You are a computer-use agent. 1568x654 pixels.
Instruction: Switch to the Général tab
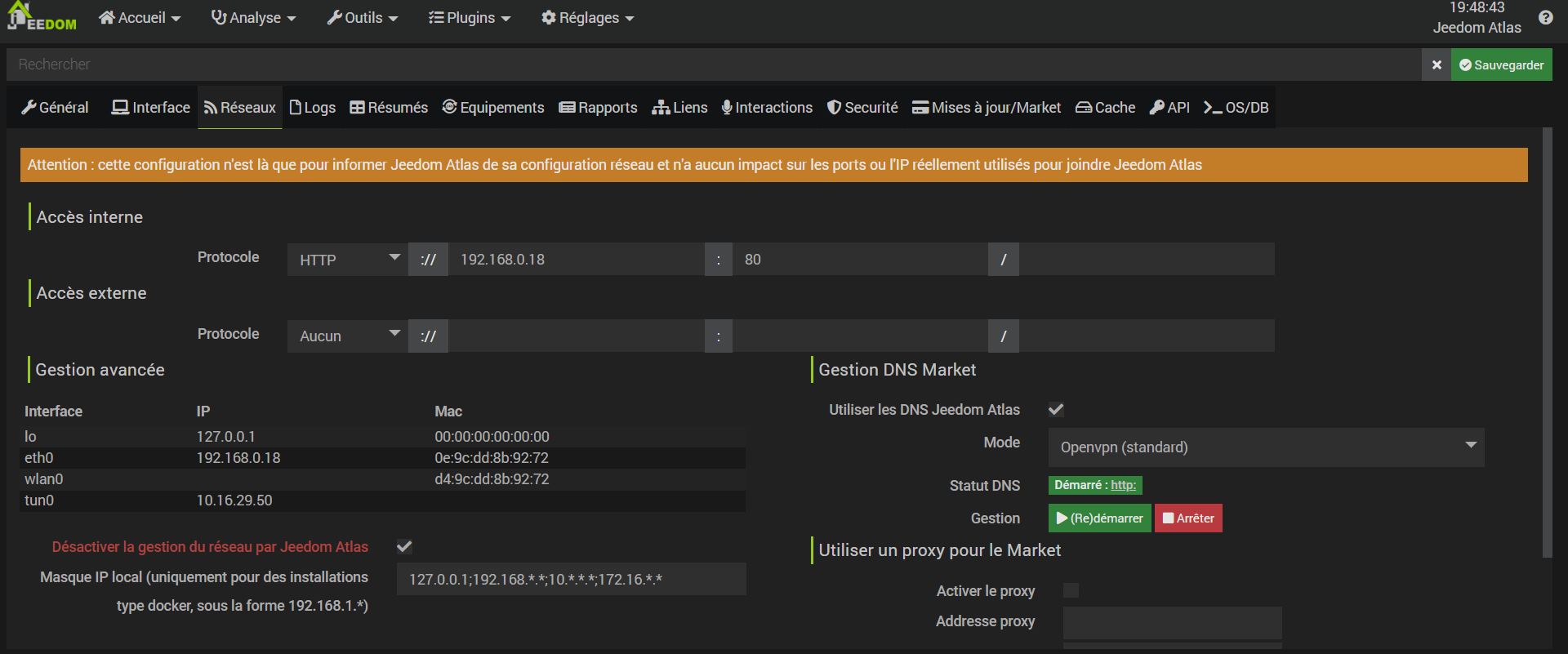[56, 107]
